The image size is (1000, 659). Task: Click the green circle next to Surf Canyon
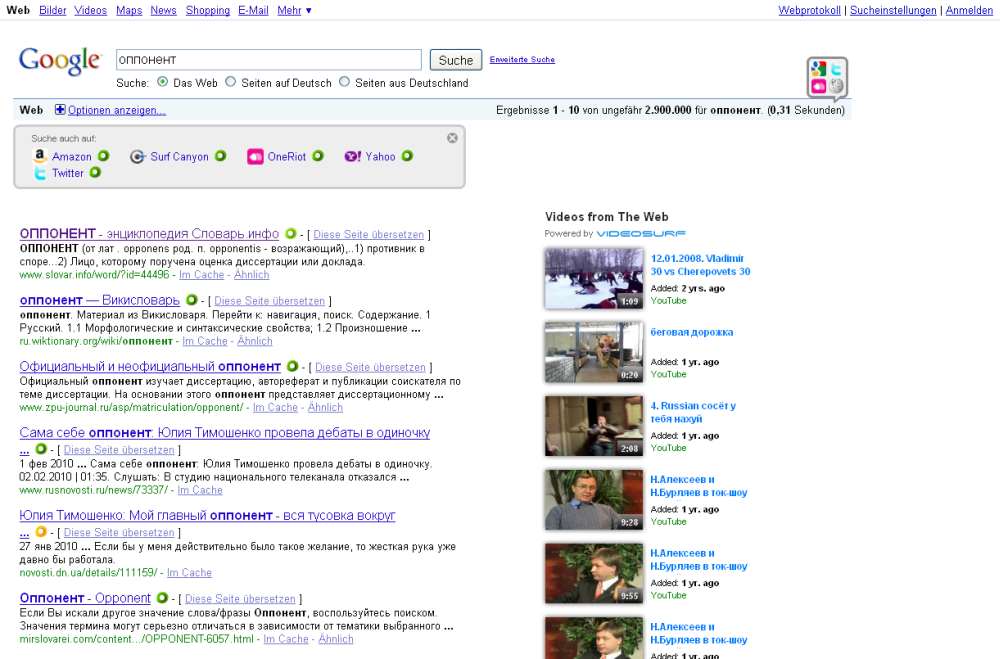point(220,156)
